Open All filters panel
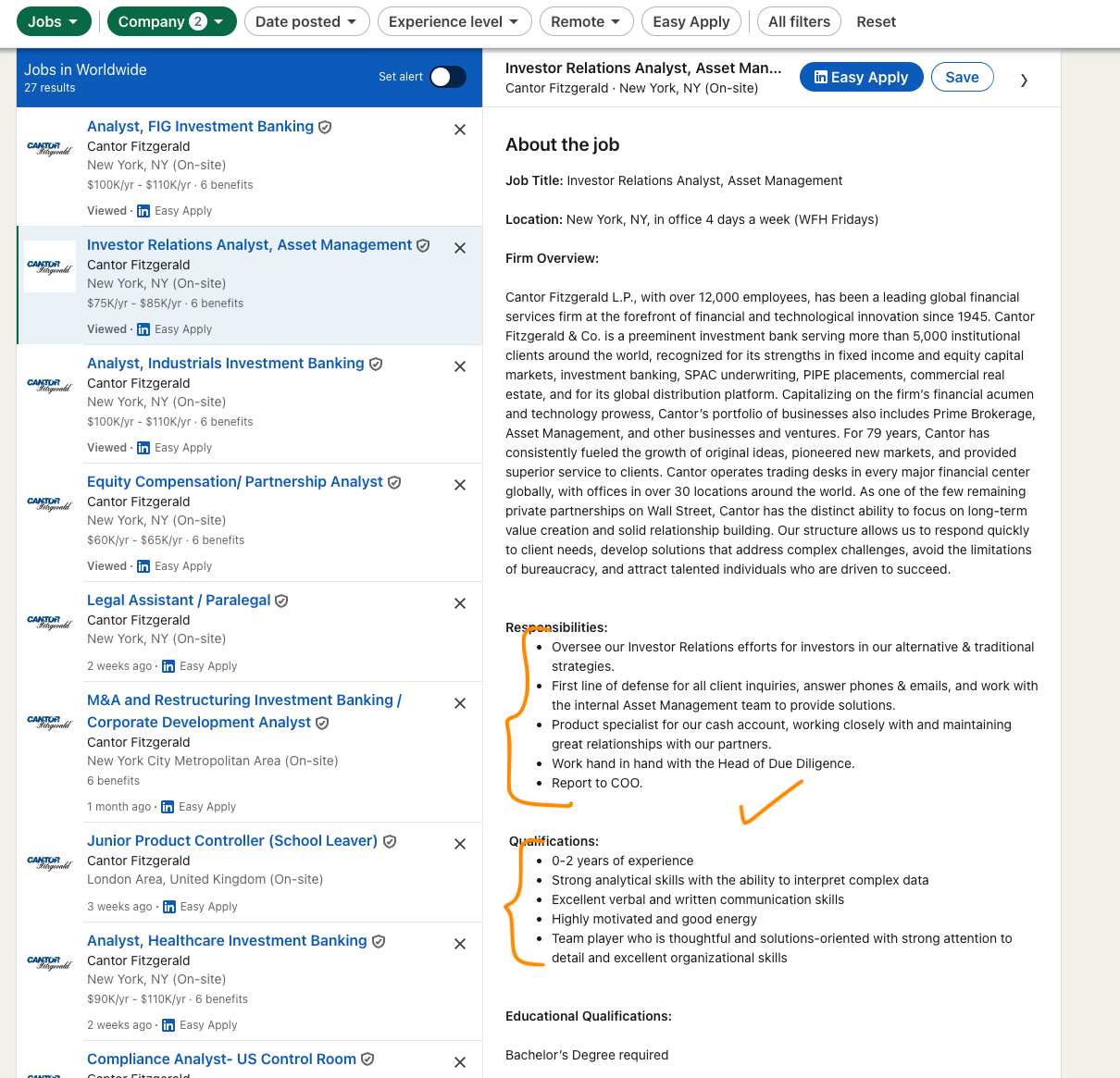 800,21
